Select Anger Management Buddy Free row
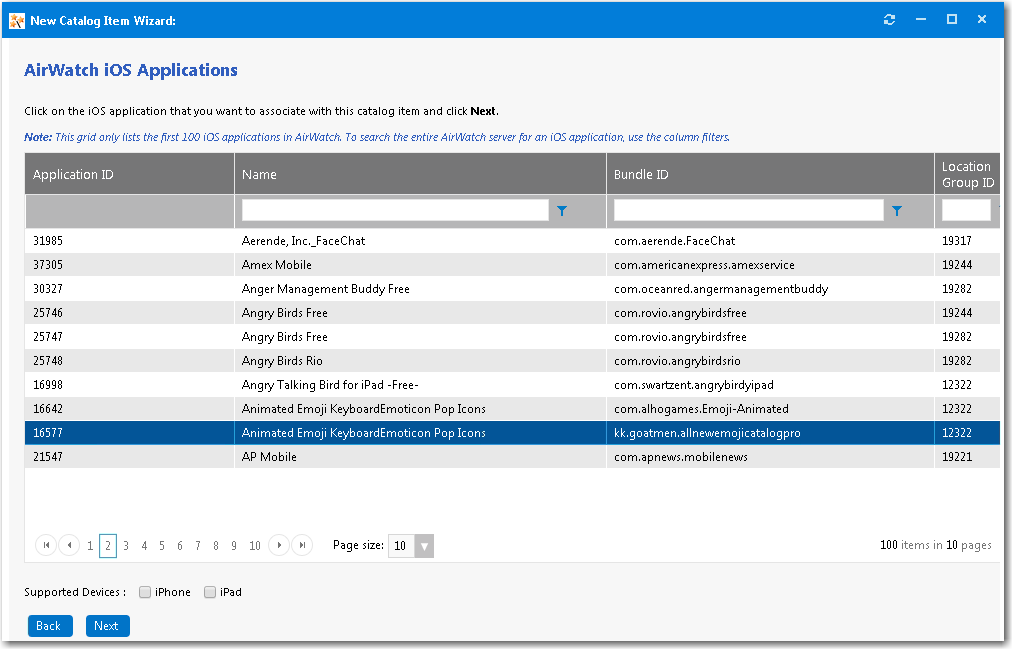 (512, 288)
